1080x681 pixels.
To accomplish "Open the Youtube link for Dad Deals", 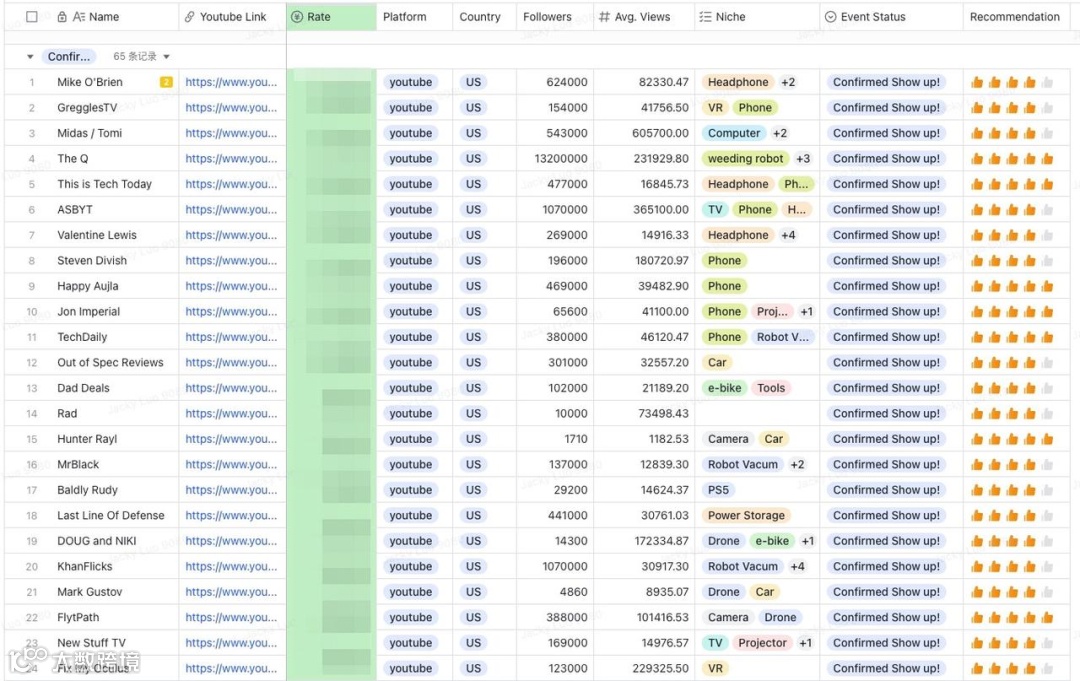I will (x=231, y=388).
